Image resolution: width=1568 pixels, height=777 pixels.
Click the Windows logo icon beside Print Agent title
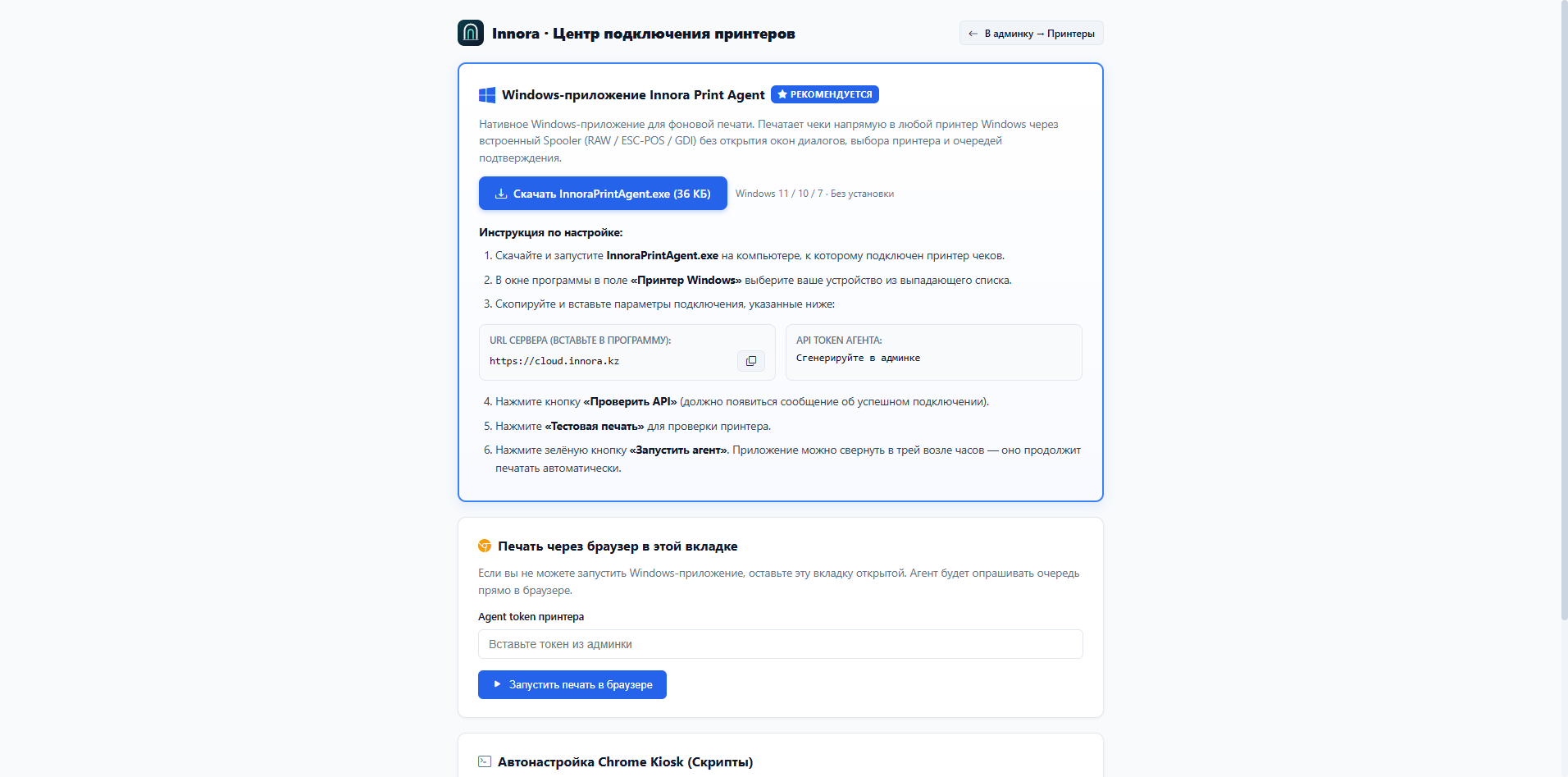(487, 95)
